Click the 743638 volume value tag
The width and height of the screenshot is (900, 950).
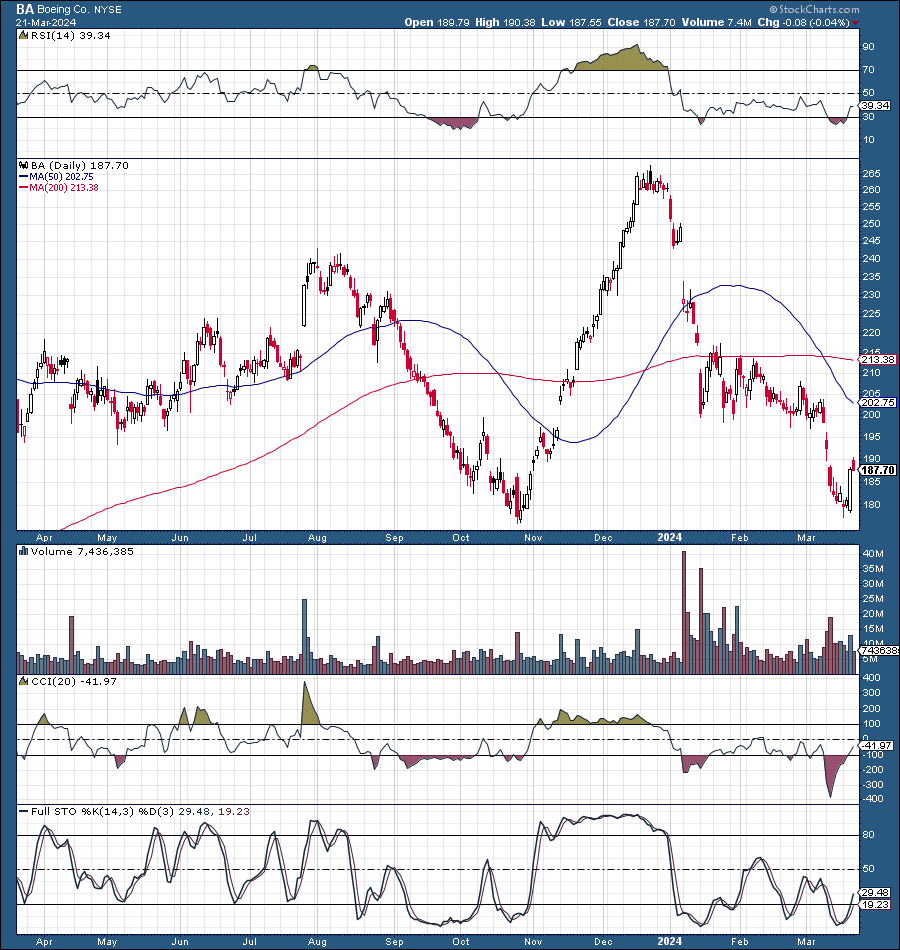[x=879, y=650]
